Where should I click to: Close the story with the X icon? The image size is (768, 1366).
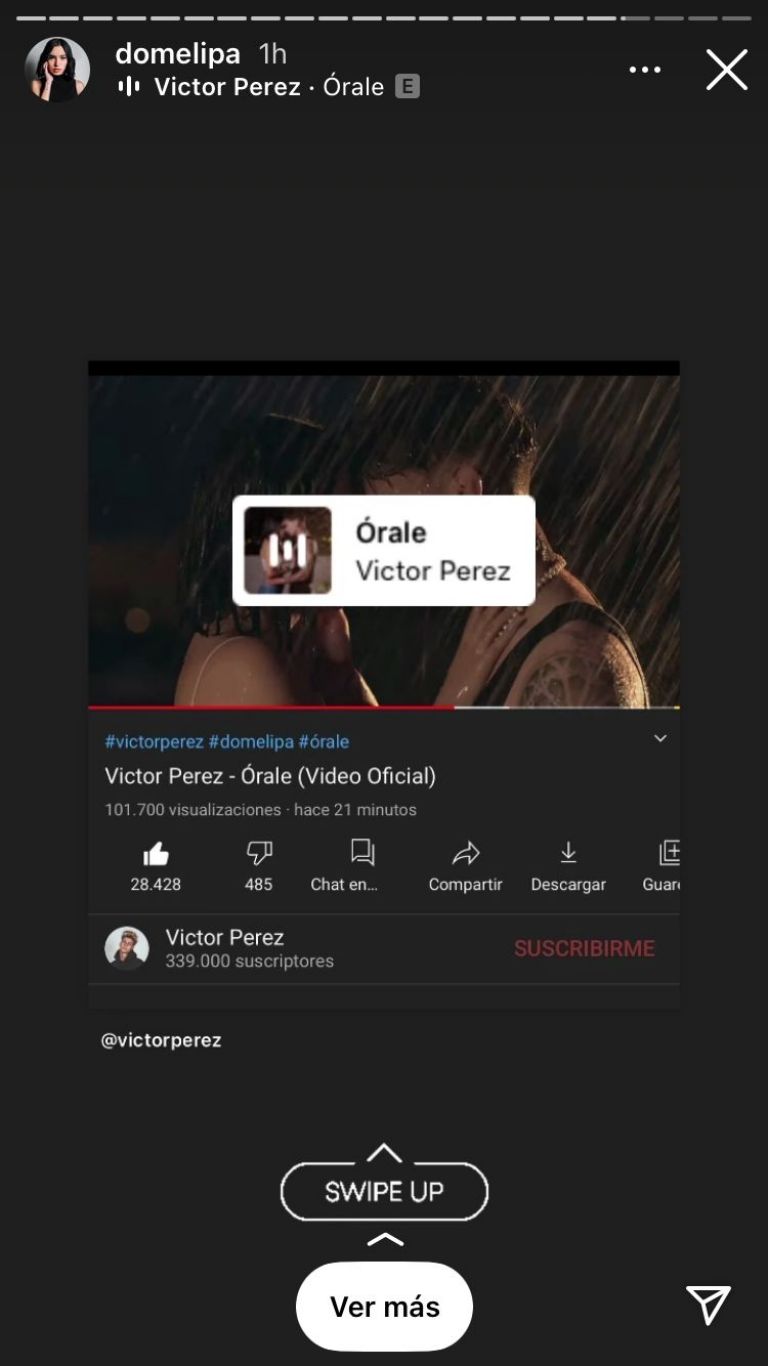(727, 70)
